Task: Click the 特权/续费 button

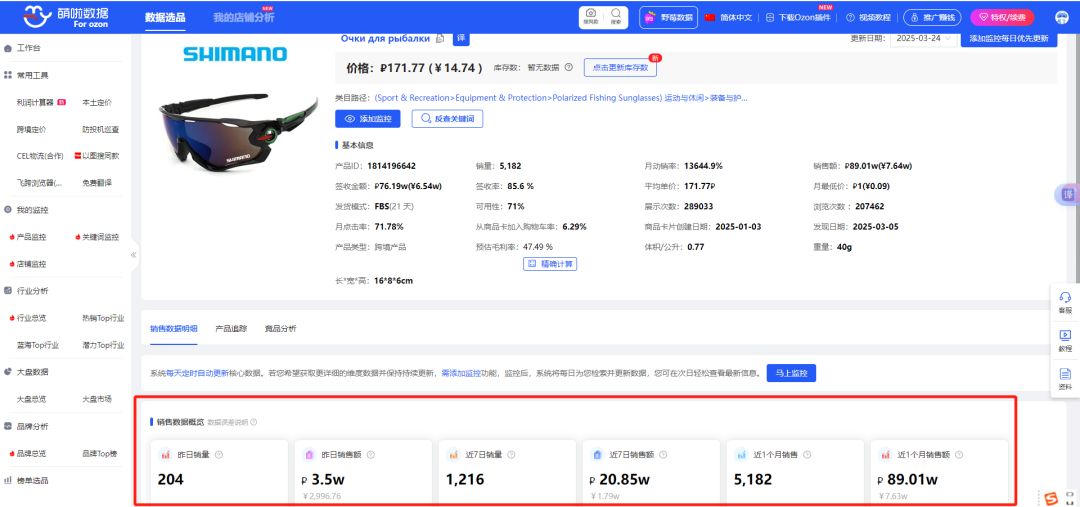Action: (x=1002, y=17)
